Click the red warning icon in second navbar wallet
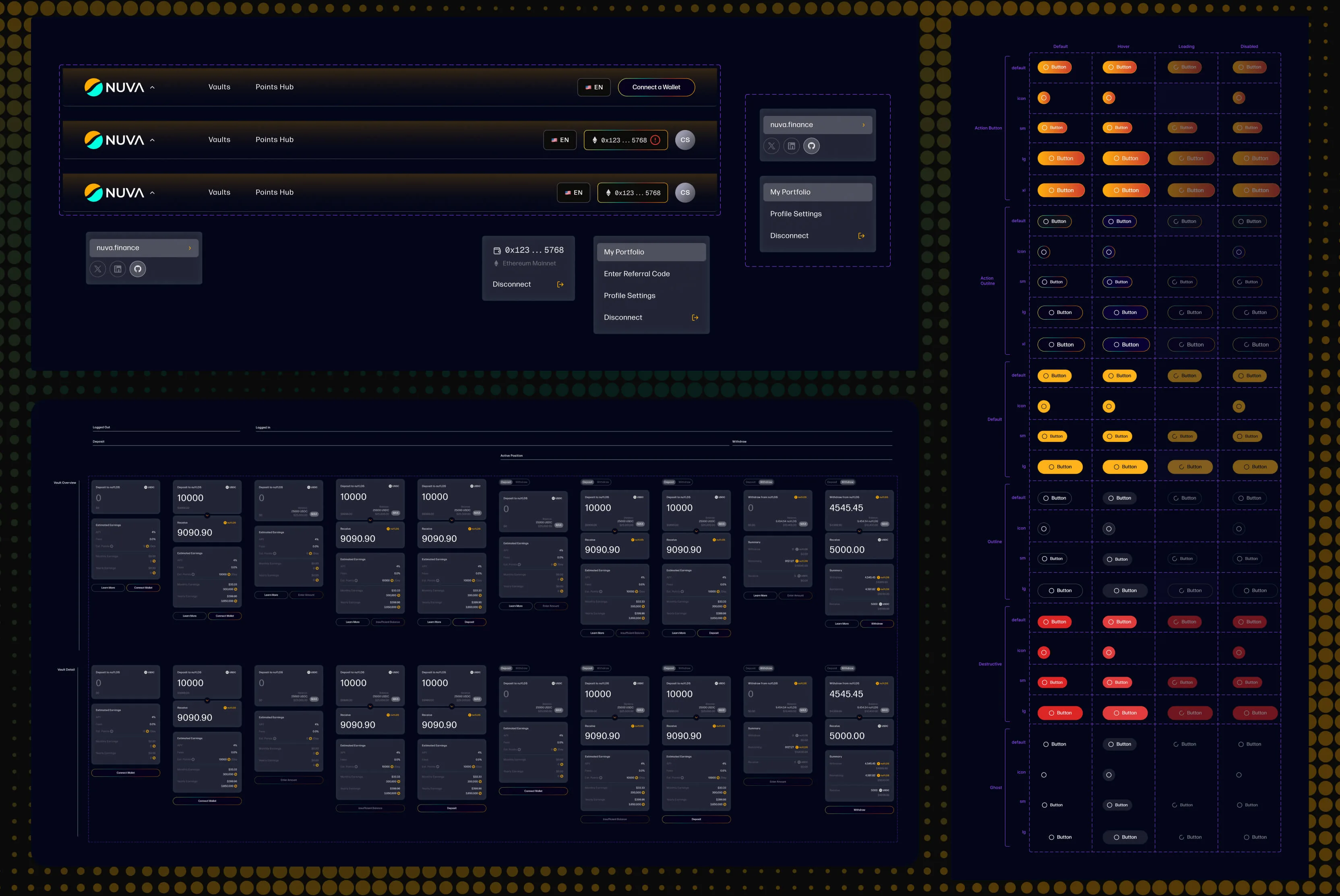Screen dimensions: 1340x896 tap(656, 140)
